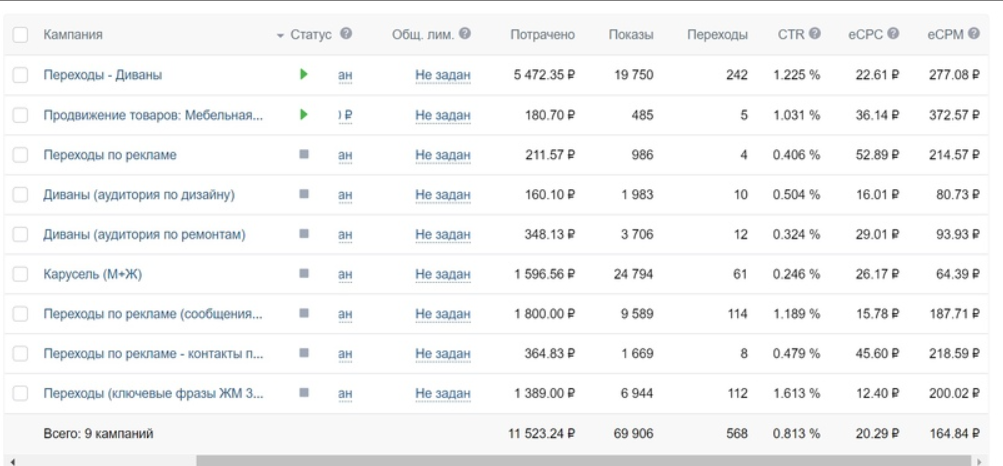Image resolution: width=1003 pixels, height=466 pixels.
Task: Click help icon next to Общ. лим. header
Action: click(x=465, y=34)
